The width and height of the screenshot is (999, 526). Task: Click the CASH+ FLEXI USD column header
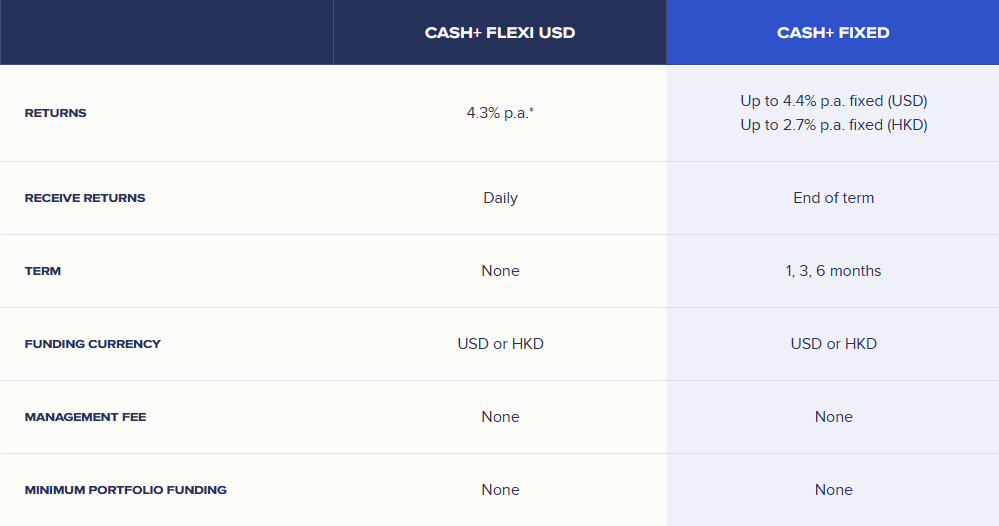[500, 32]
